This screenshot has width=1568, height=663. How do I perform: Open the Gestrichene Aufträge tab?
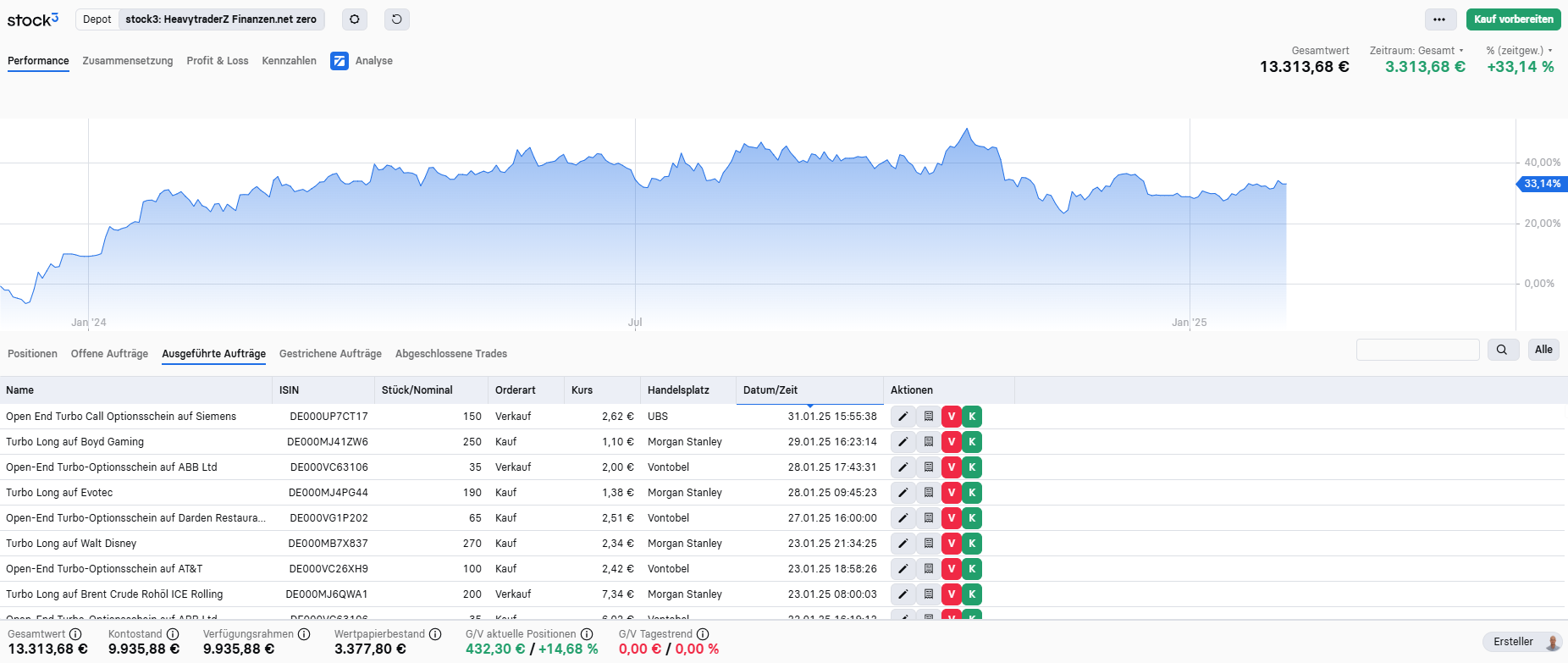330,354
